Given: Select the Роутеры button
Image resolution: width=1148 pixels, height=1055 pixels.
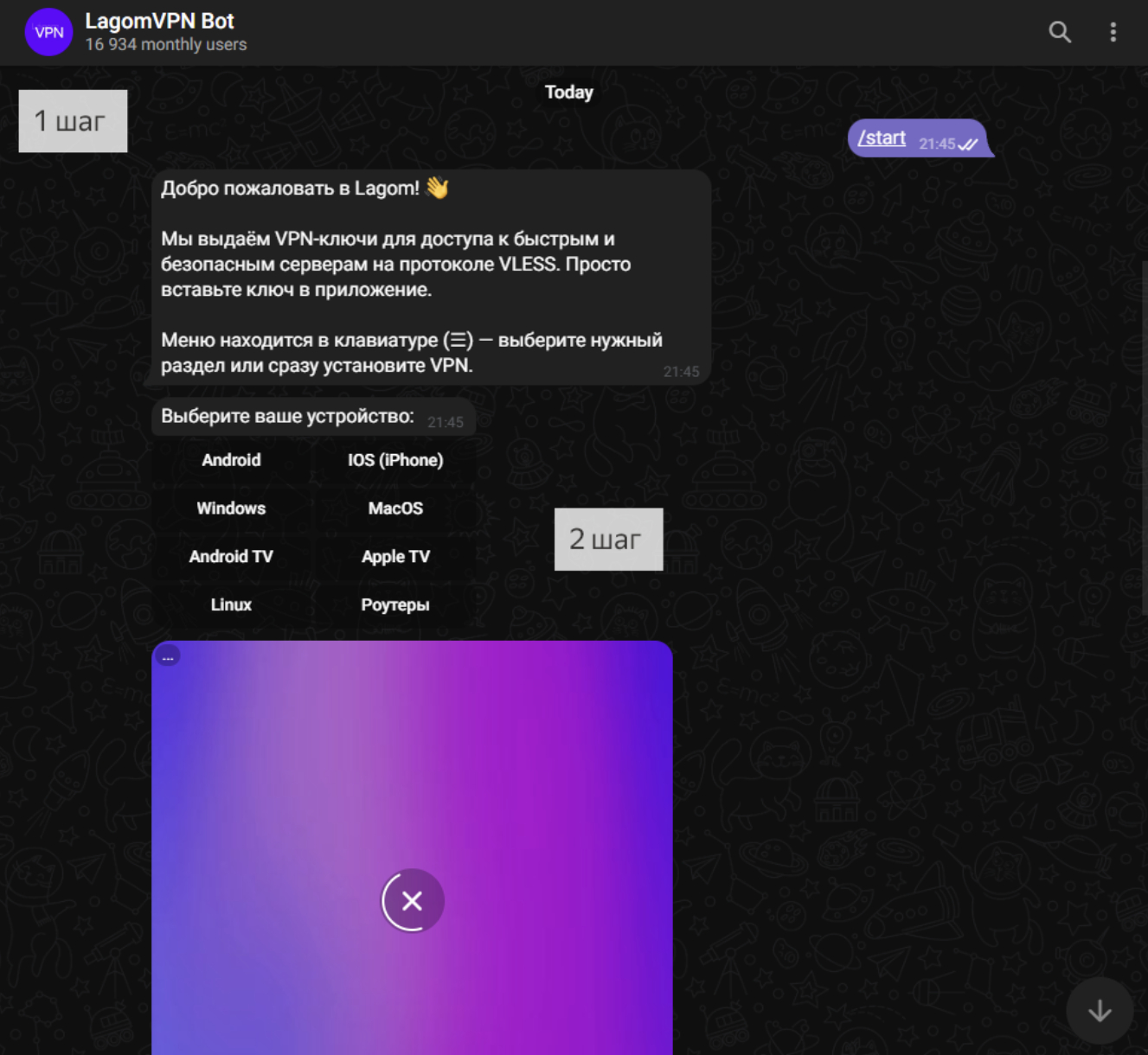Looking at the screenshot, I should pyautogui.click(x=395, y=605).
